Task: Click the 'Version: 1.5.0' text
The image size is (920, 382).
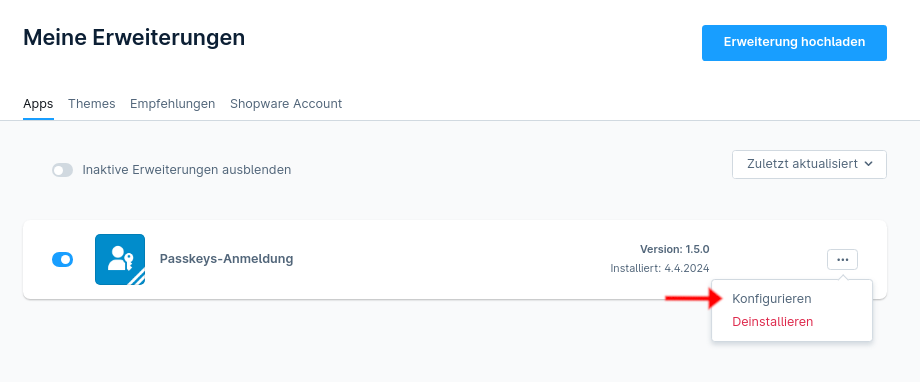Action: [x=674, y=249]
